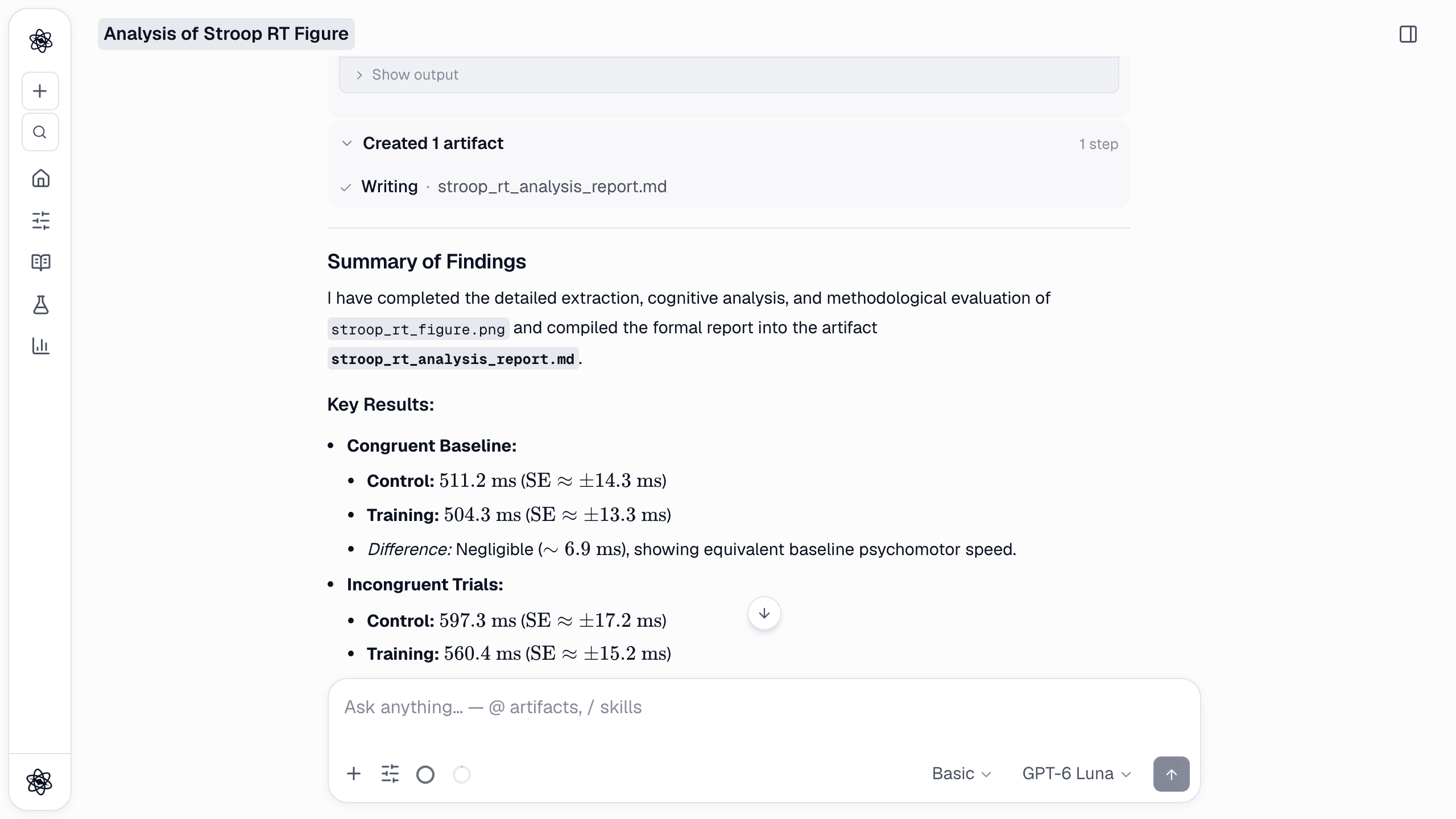This screenshot has height=819, width=1456.
Task: Open the book library icon in sidebar
Action: pos(40,262)
